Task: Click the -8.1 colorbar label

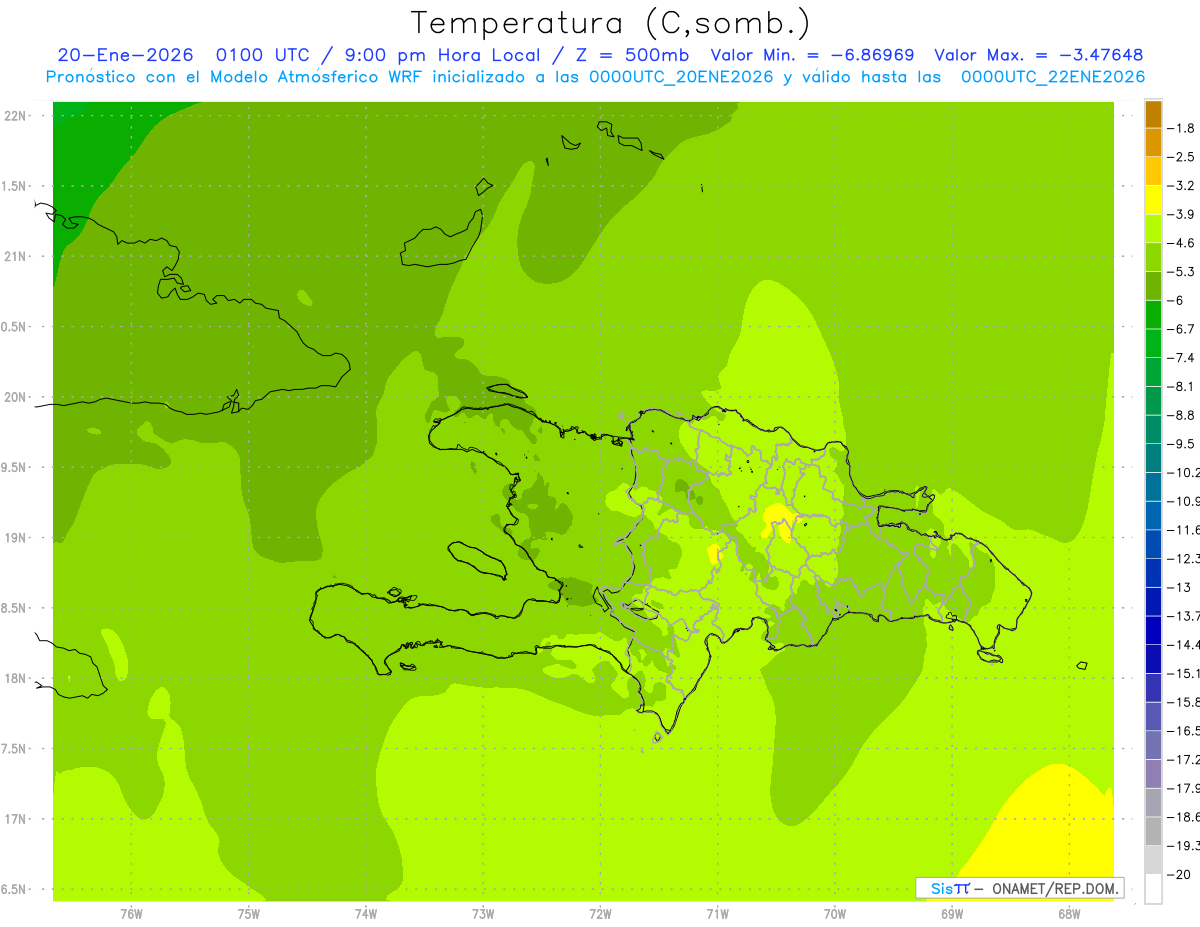Action: [1182, 386]
